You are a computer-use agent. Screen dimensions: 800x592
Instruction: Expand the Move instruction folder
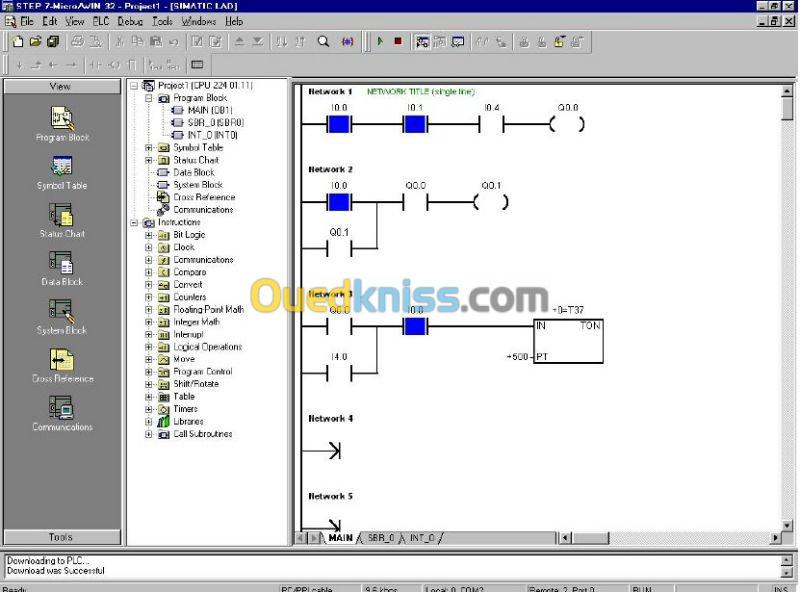pyautogui.click(x=148, y=359)
